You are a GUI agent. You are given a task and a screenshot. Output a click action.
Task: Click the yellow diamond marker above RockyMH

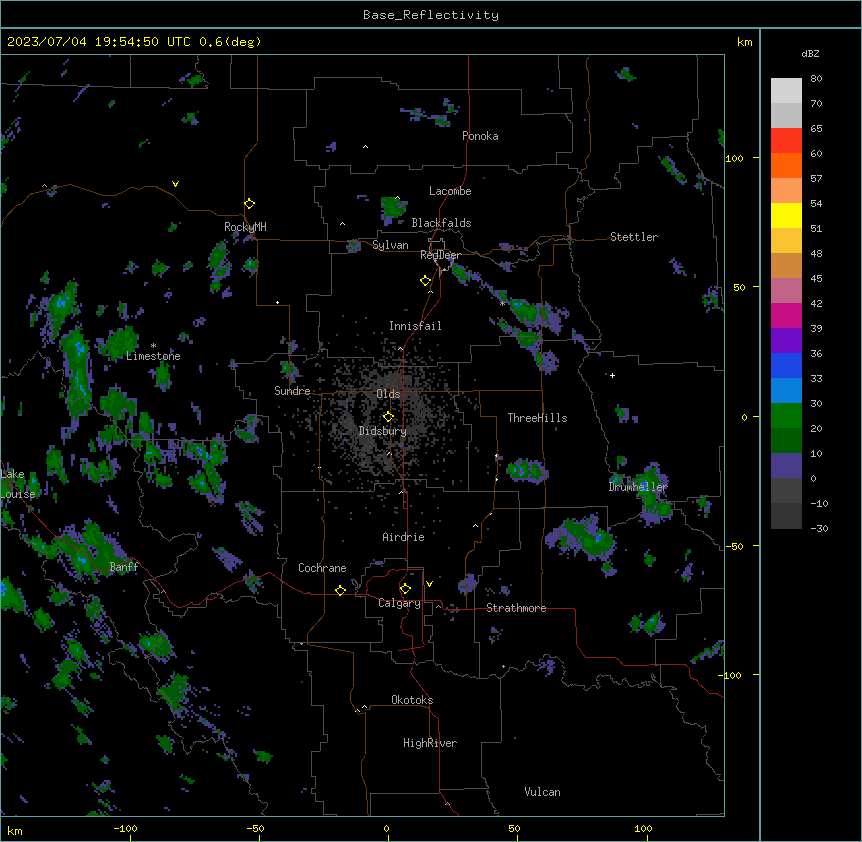(249, 204)
